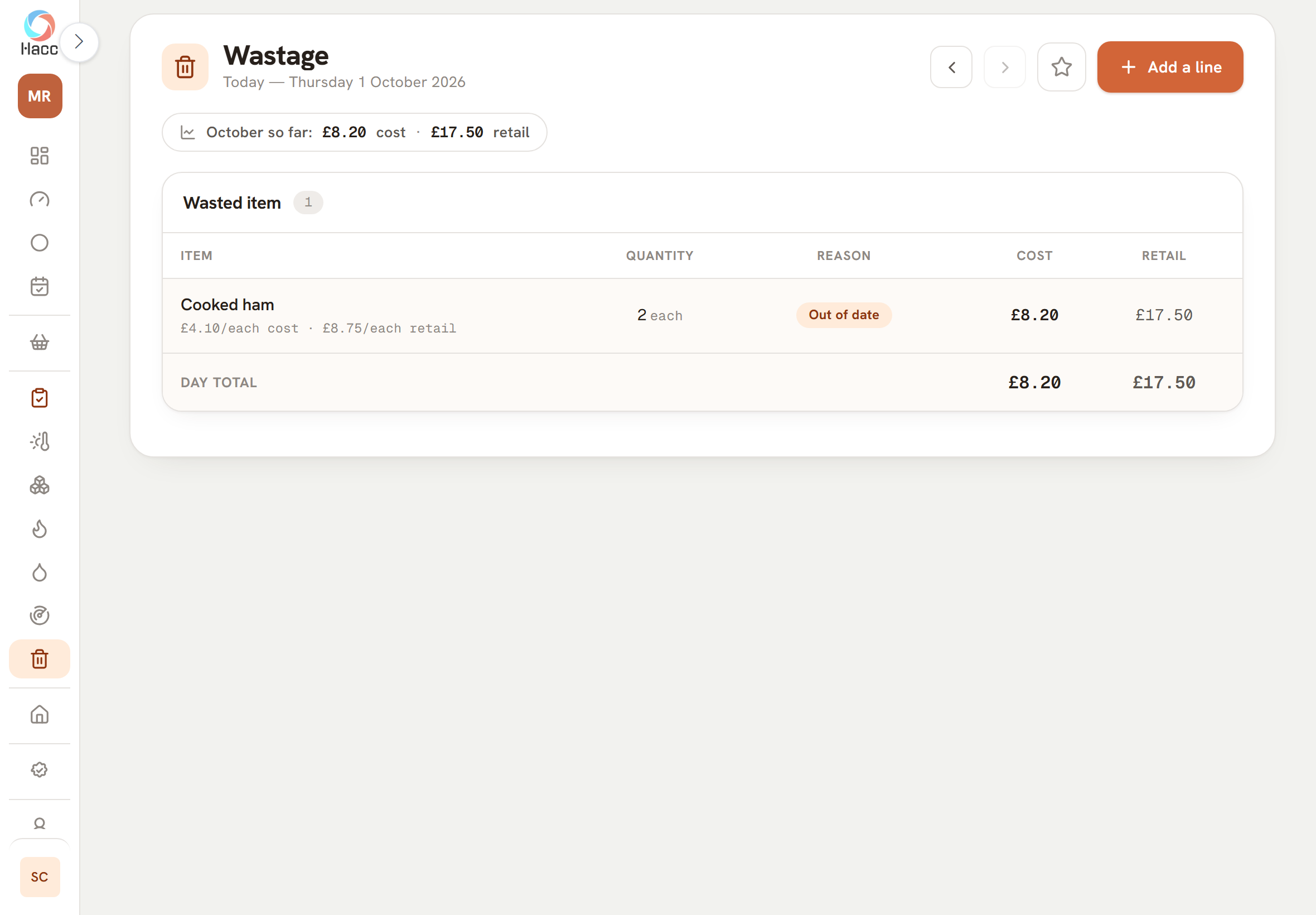
Task: Open the person icon near sidebar bottom
Action: click(40, 824)
